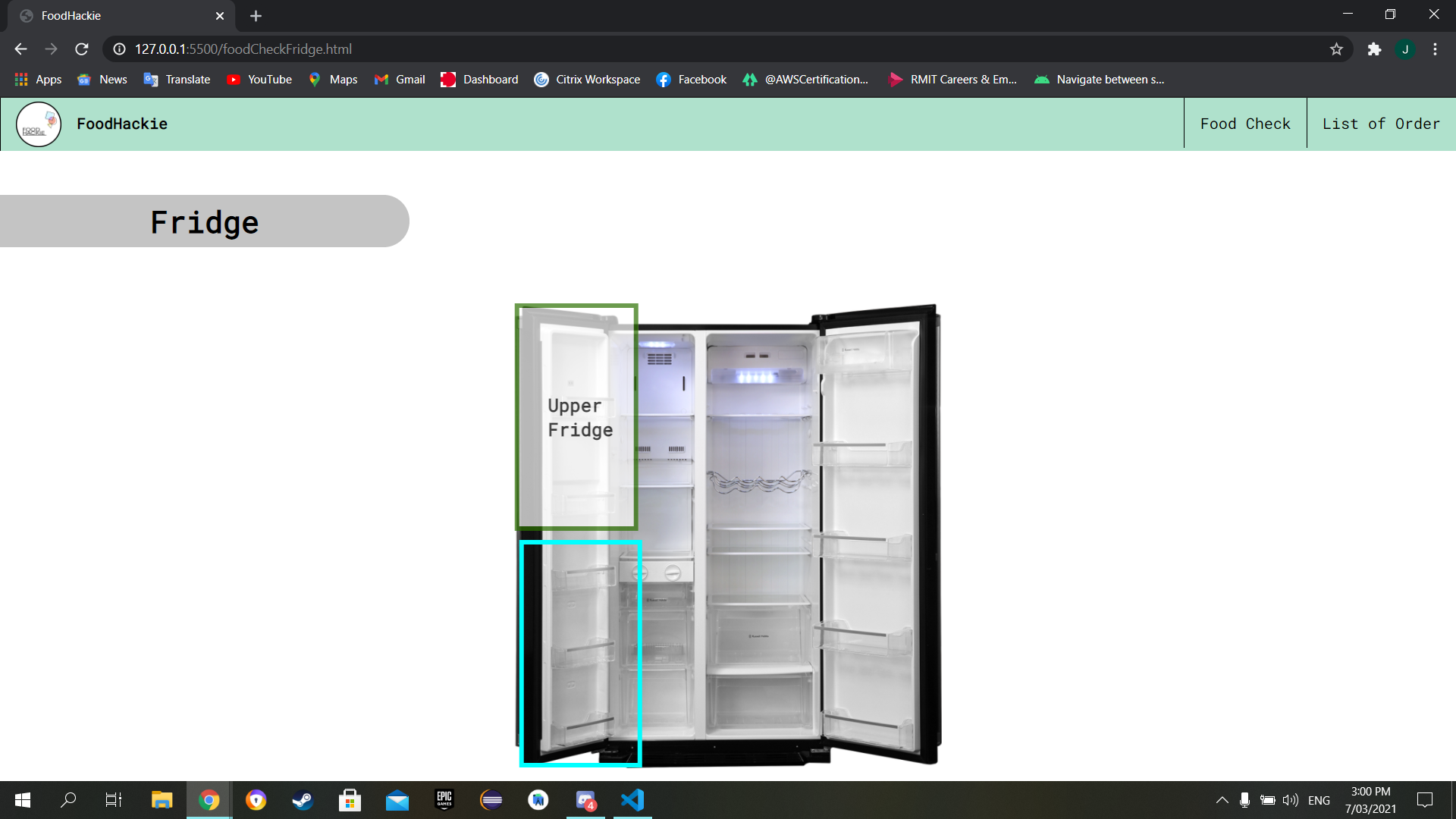Click the YouTube bookmark
The image size is (1456, 819).
coord(259,80)
